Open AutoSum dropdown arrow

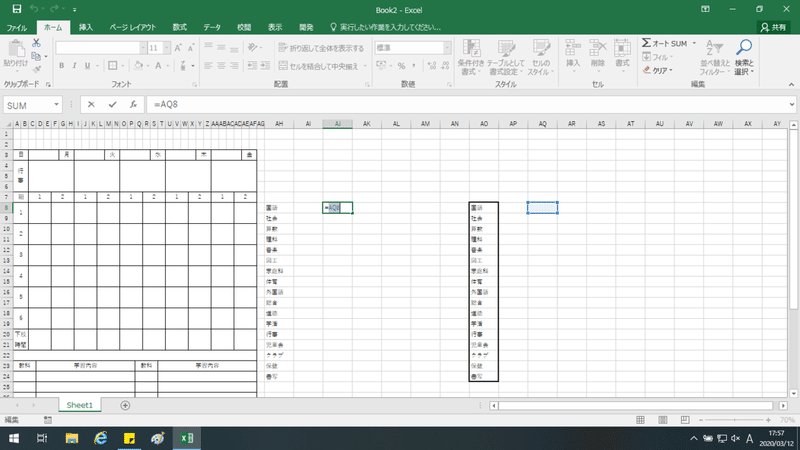(694, 43)
